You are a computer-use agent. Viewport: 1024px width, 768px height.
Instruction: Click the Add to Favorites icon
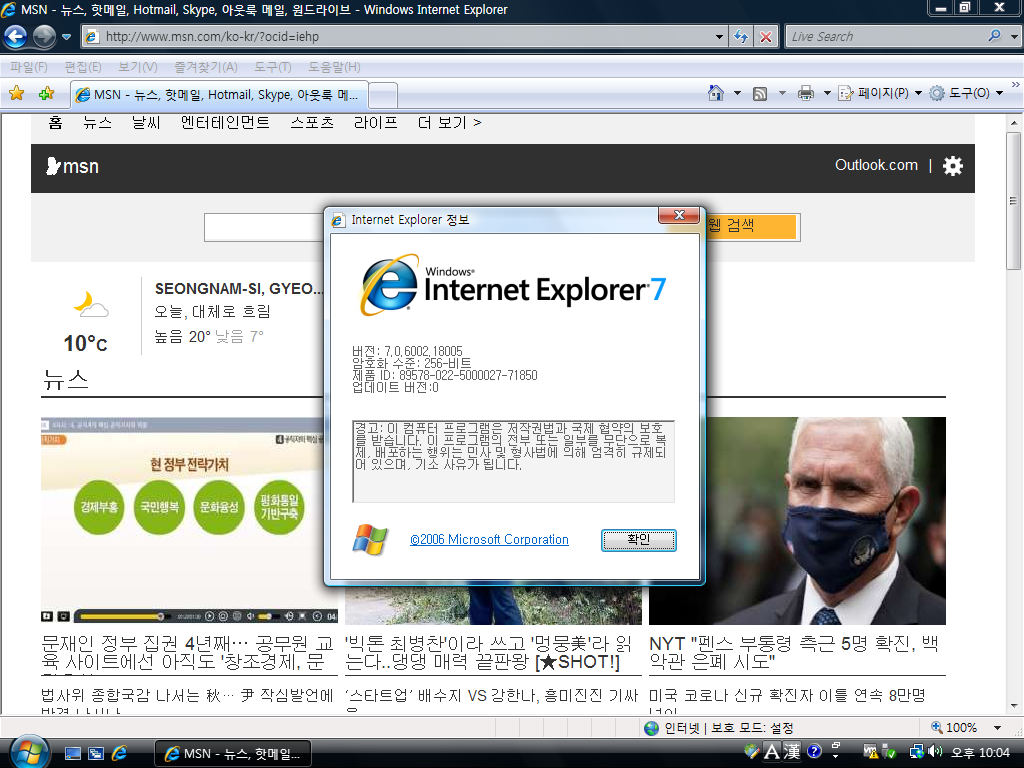(46, 93)
